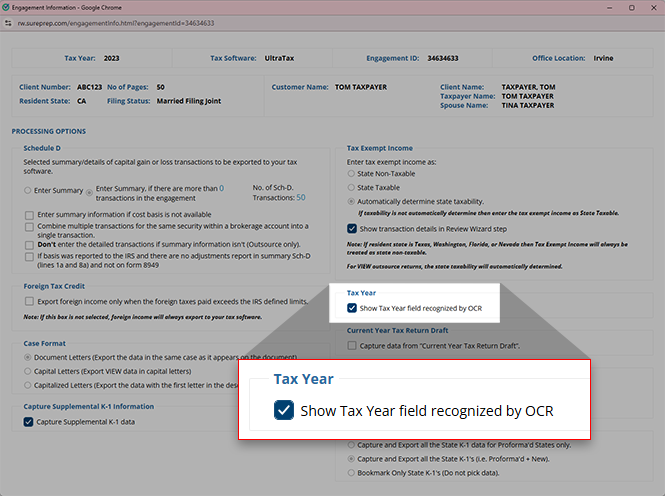Click the Current Year Tax Return Draft heading
The image size is (665, 496).
point(397,330)
